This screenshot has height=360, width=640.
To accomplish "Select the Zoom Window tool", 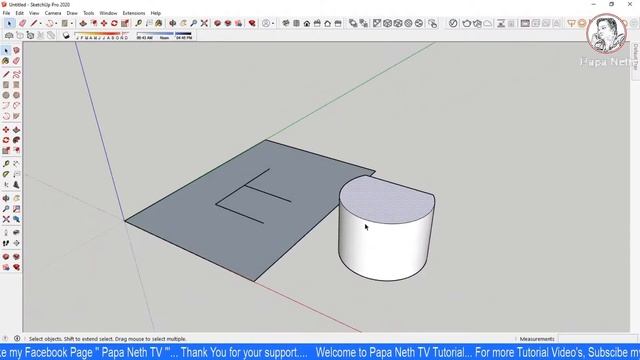I will coord(16,209).
